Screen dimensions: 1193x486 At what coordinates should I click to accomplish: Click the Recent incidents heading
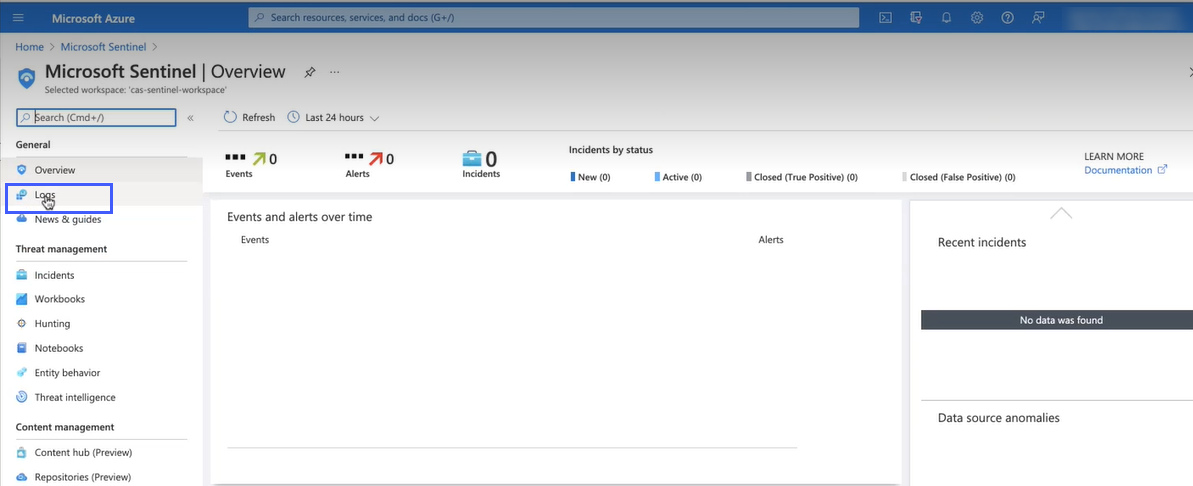click(981, 242)
